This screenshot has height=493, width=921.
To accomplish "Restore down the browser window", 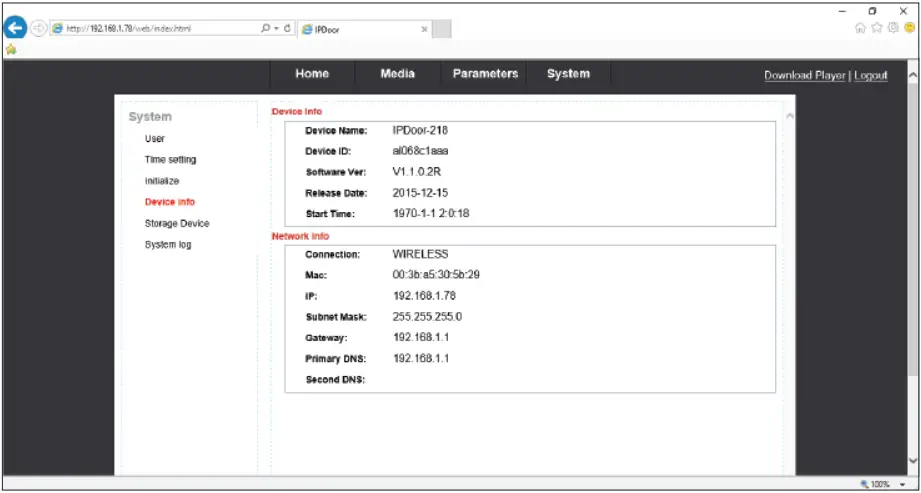I will click(x=873, y=11).
